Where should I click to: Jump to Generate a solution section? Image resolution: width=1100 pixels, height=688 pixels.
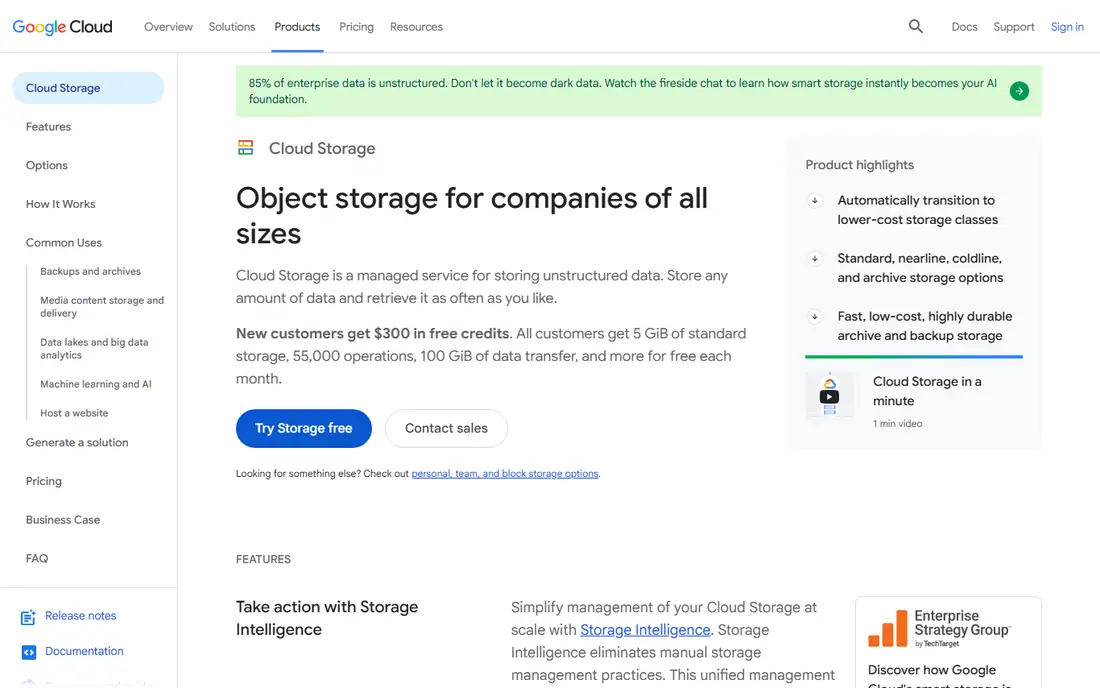coord(77,443)
